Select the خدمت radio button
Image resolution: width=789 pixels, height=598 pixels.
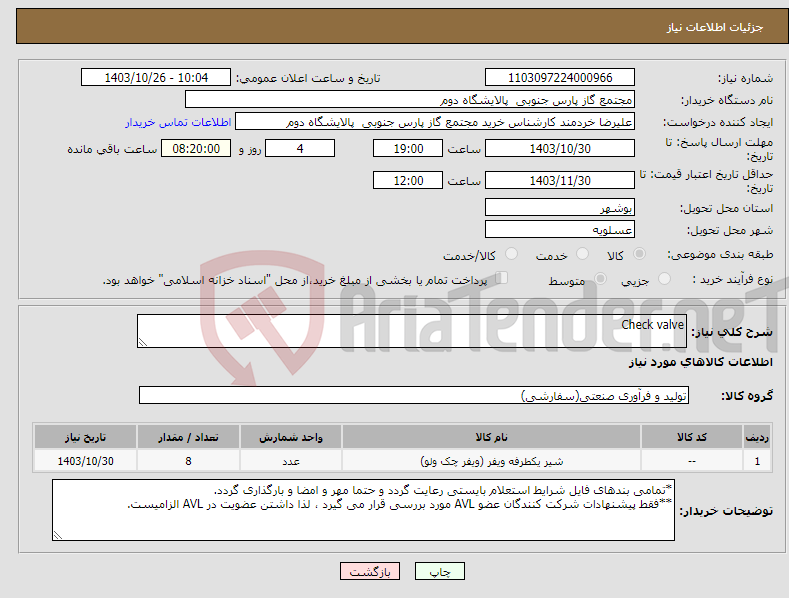click(x=582, y=254)
